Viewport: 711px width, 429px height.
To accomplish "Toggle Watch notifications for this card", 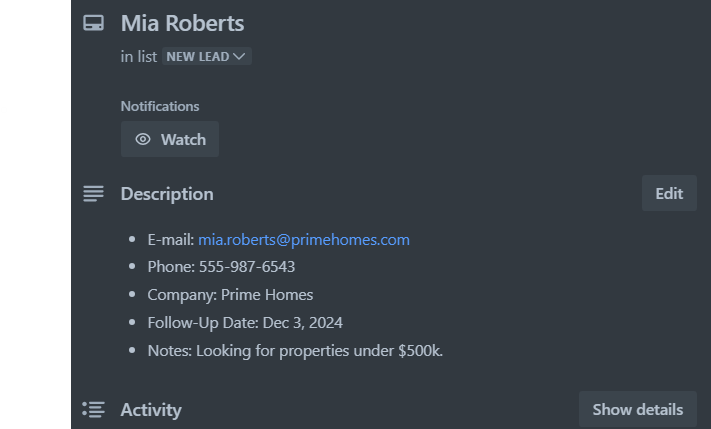I will point(170,140).
